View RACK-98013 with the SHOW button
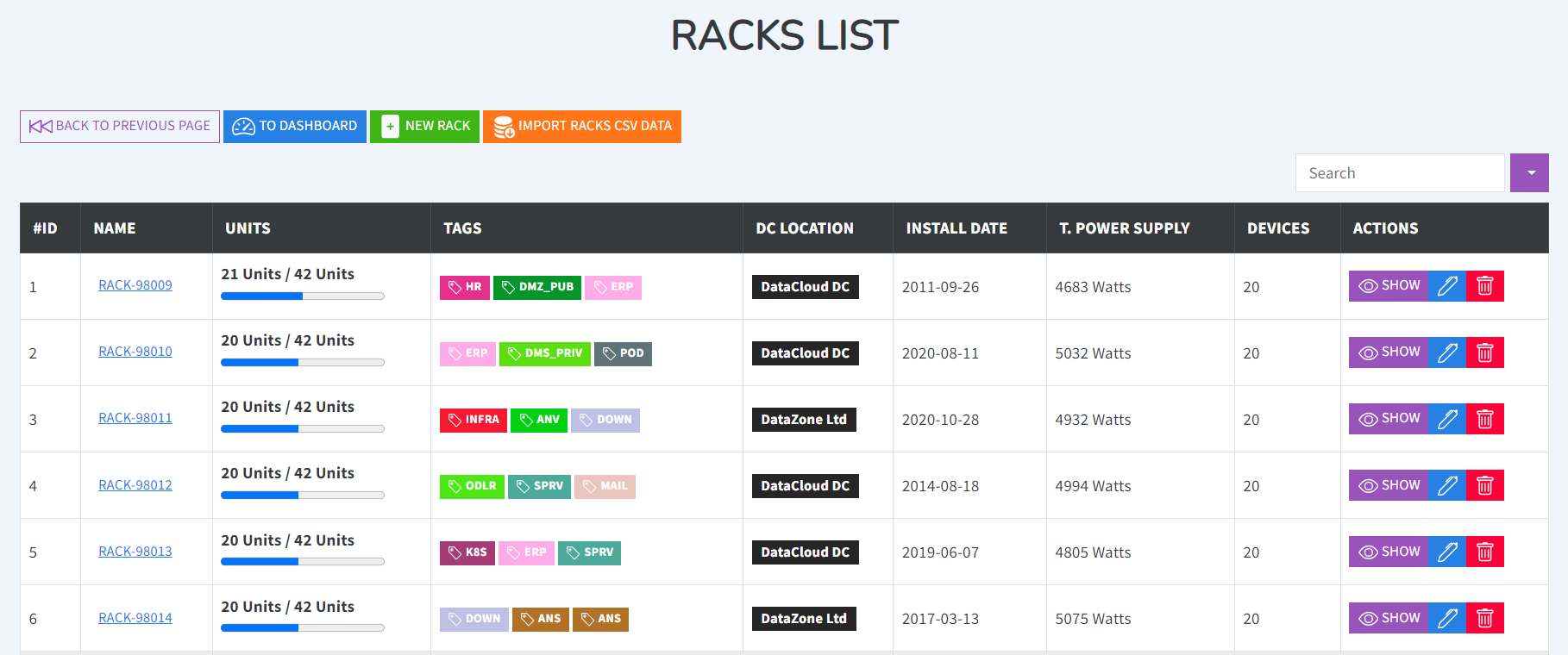This screenshot has height=655, width=1568. click(x=1389, y=552)
